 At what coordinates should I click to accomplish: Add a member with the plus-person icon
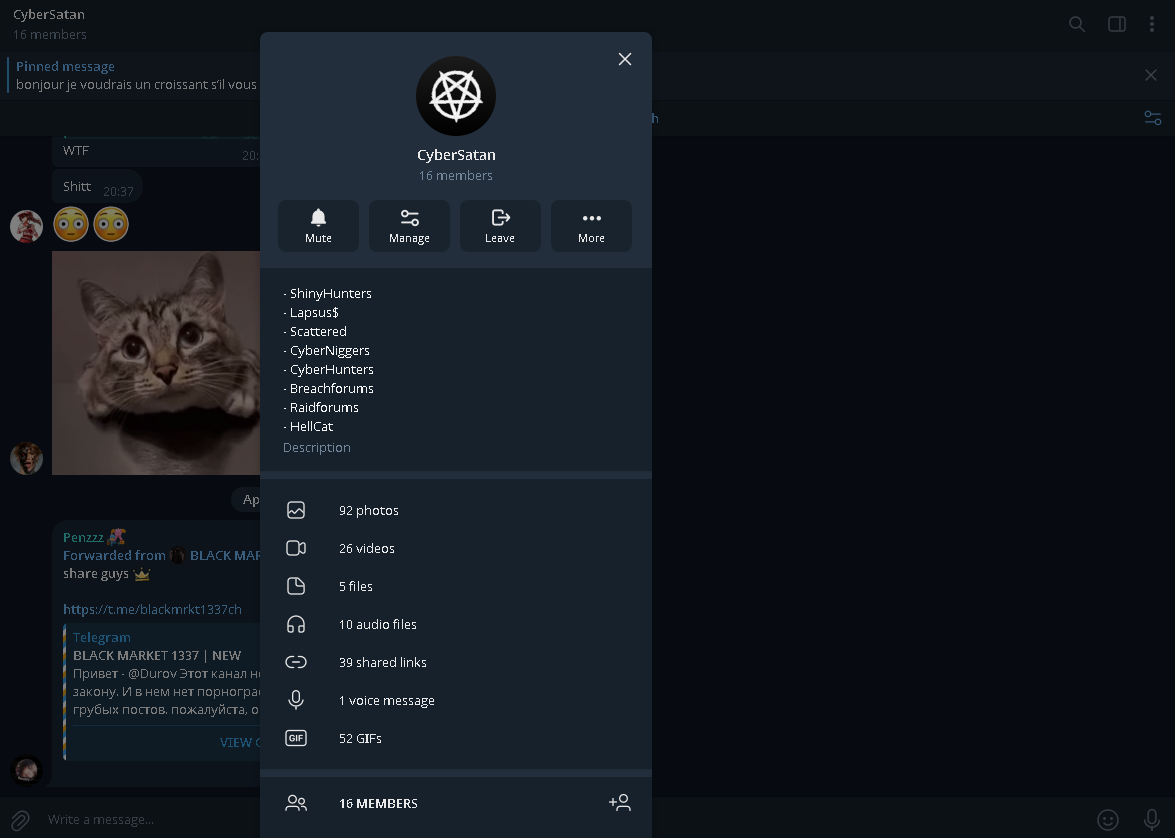click(x=620, y=803)
